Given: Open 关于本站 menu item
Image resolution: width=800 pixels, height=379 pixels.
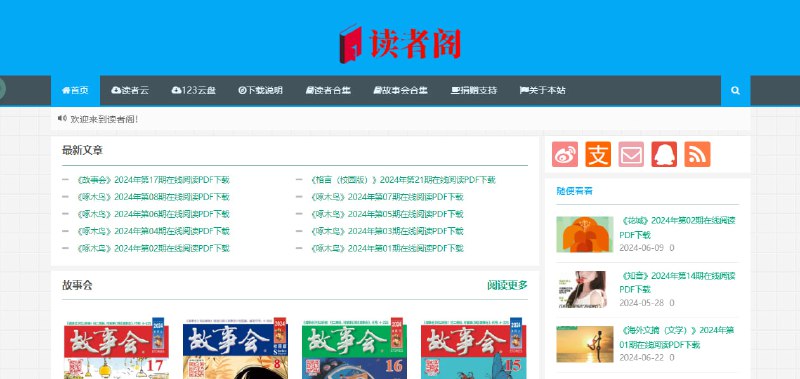Looking at the screenshot, I should [x=542, y=91].
